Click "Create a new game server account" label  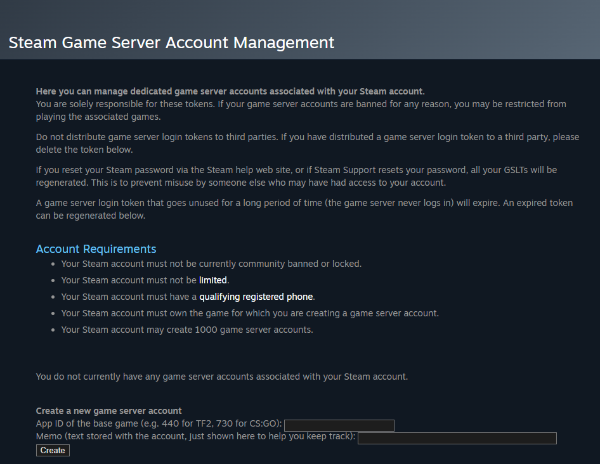[109, 411]
